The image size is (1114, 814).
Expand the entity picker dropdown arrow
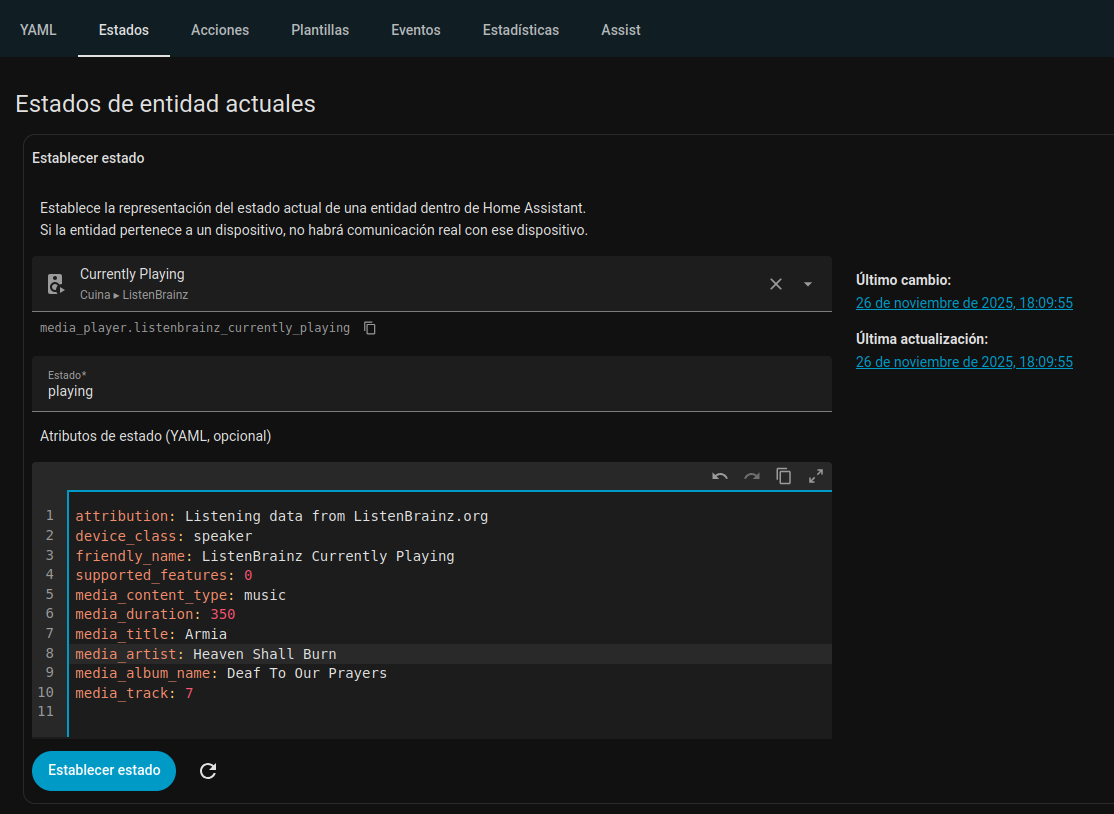(808, 284)
